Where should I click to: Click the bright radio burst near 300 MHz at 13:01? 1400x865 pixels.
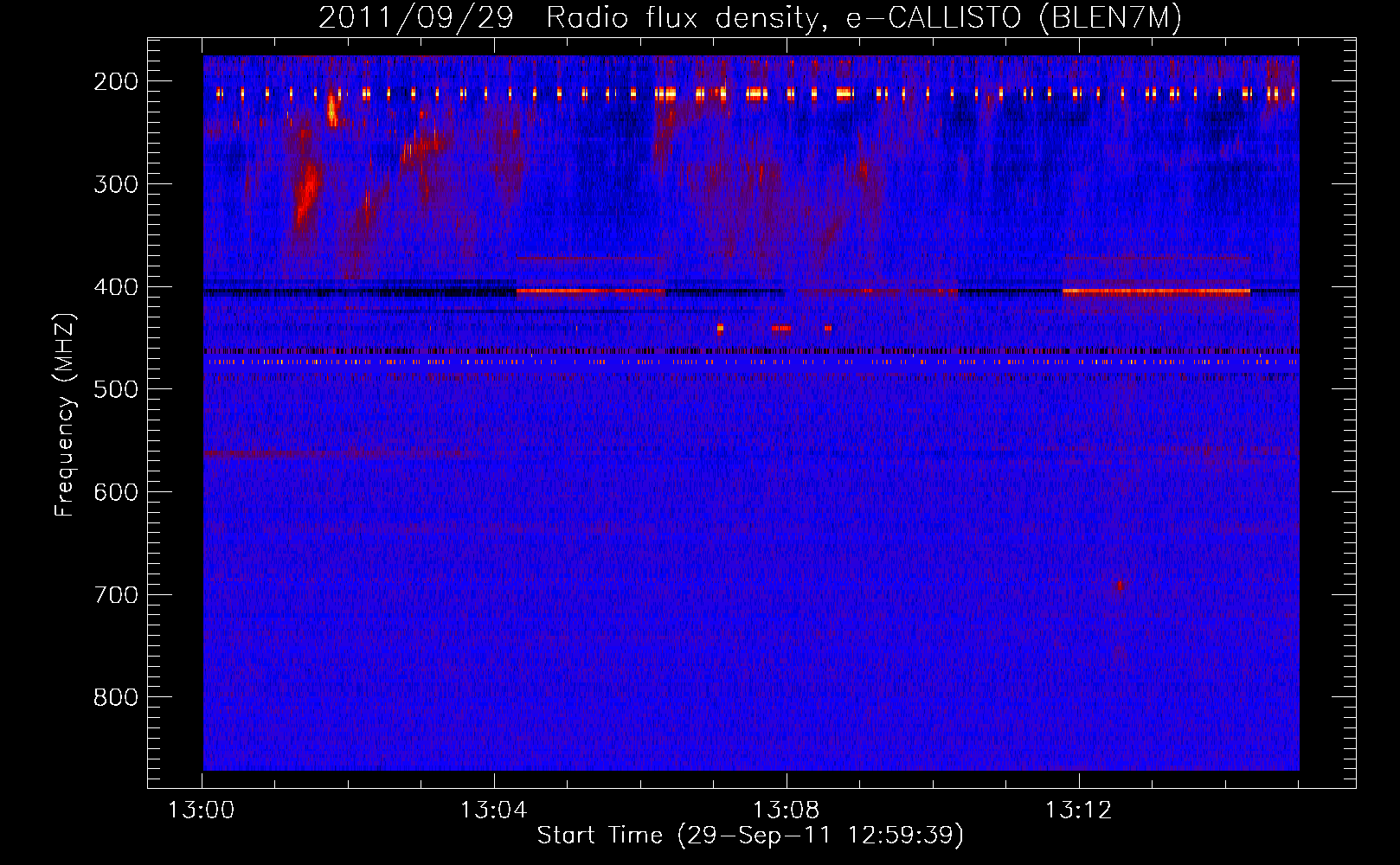306,195
